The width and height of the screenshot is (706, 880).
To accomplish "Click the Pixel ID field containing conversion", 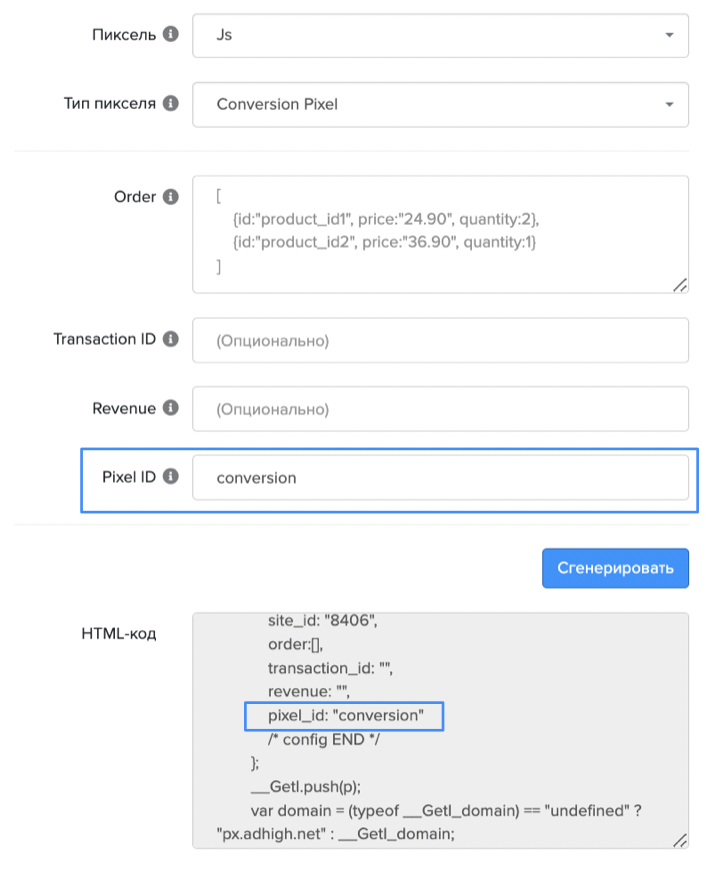I will pos(440,478).
